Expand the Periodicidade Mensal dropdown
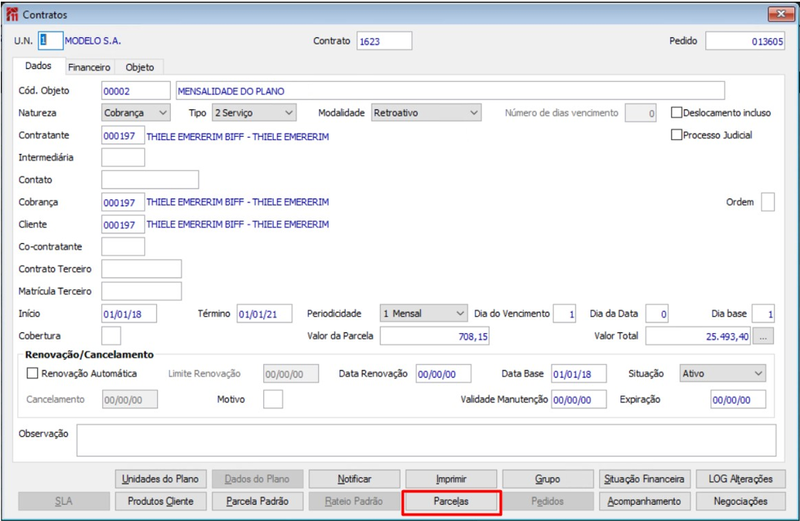800x521 pixels. [423, 313]
